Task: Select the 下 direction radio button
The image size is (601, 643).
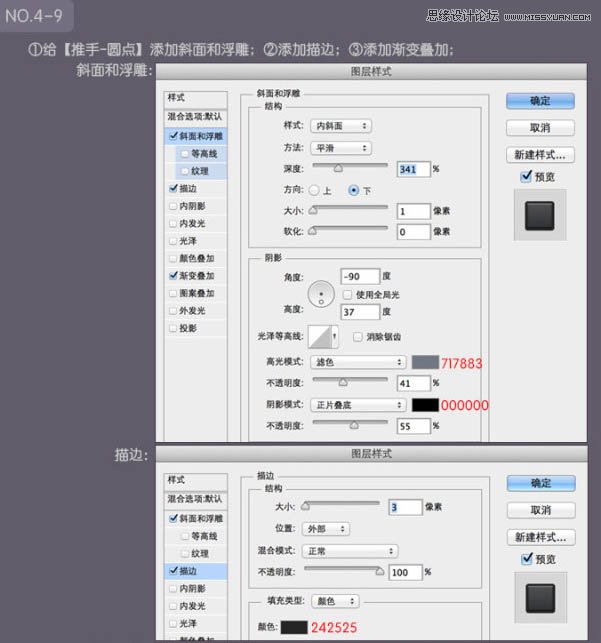Action: [x=353, y=190]
